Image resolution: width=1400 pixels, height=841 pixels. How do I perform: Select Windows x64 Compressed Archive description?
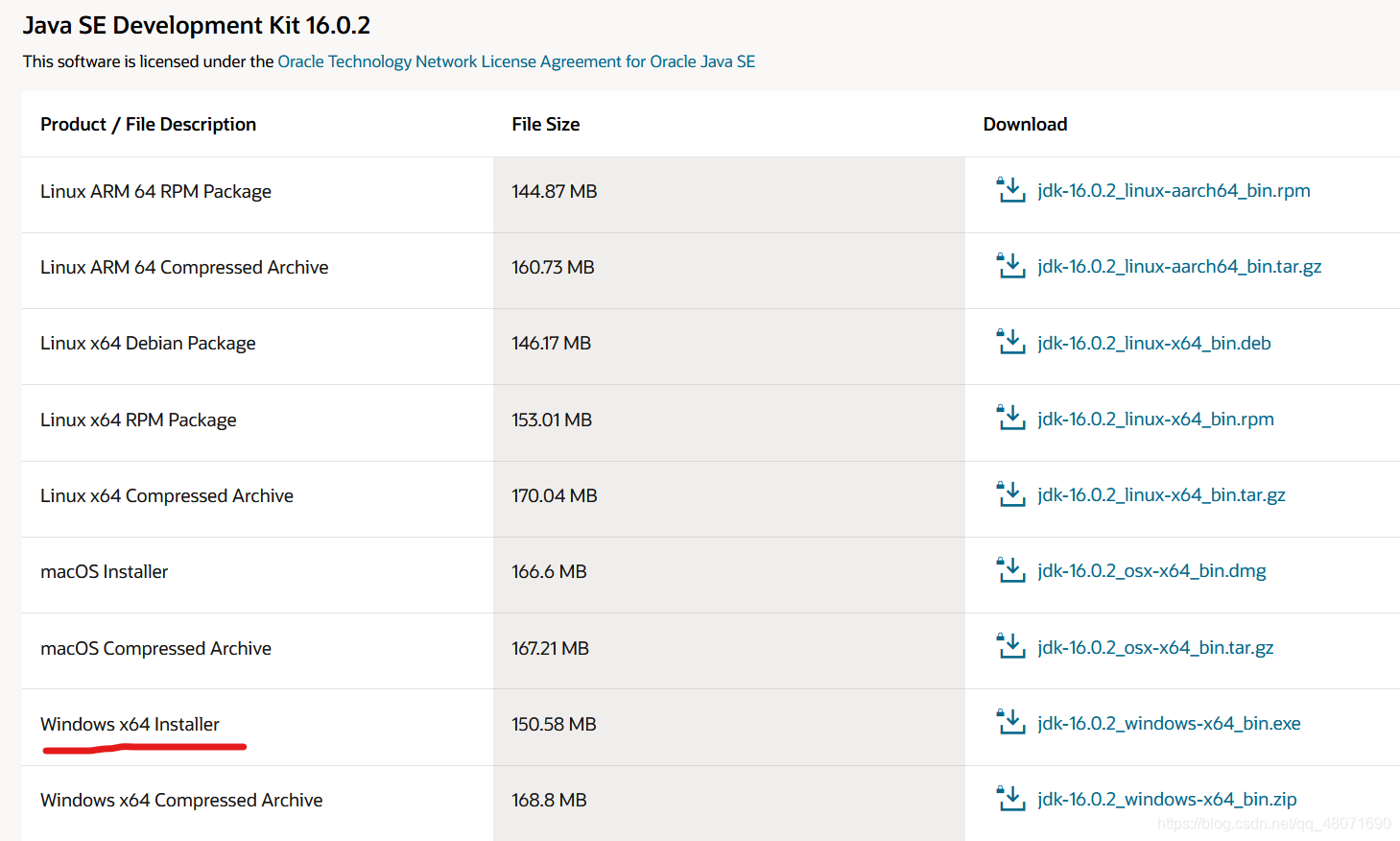click(181, 800)
